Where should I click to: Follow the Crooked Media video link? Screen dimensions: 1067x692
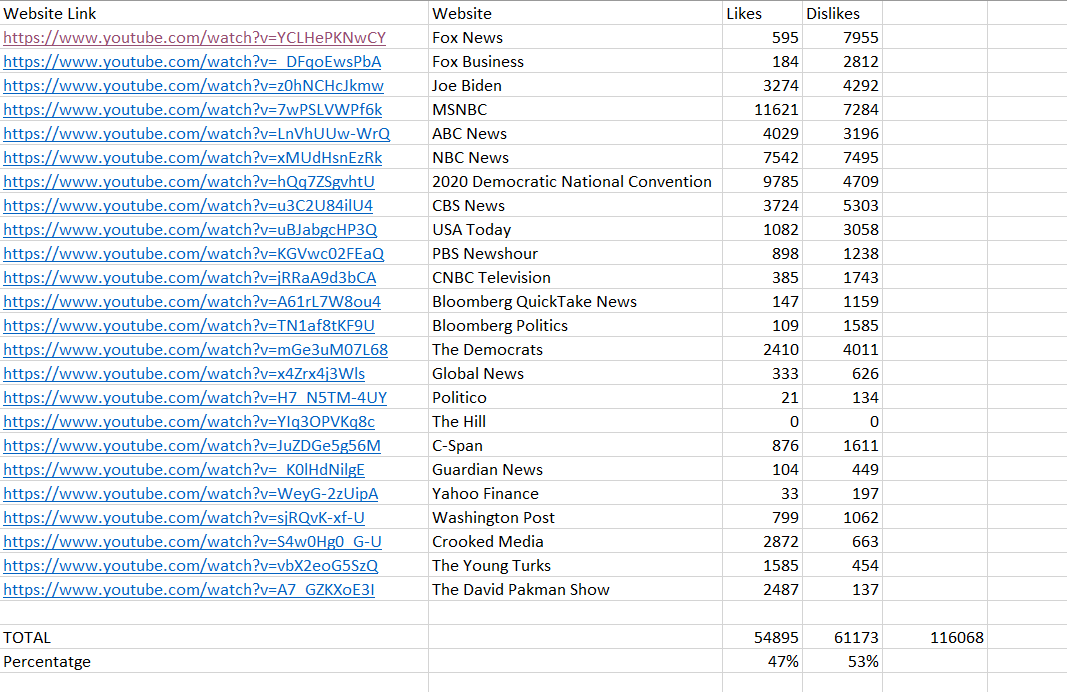(193, 542)
